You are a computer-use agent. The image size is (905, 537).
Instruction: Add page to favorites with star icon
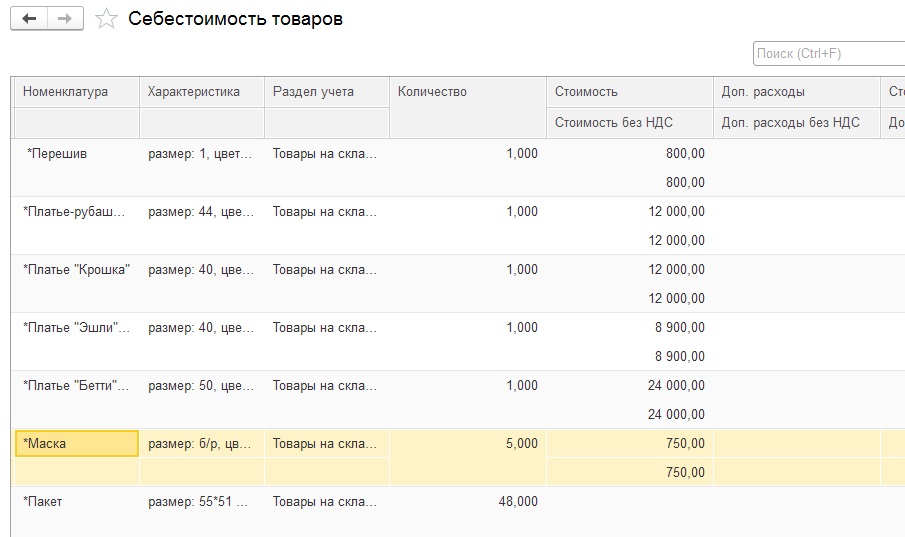(106, 20)
